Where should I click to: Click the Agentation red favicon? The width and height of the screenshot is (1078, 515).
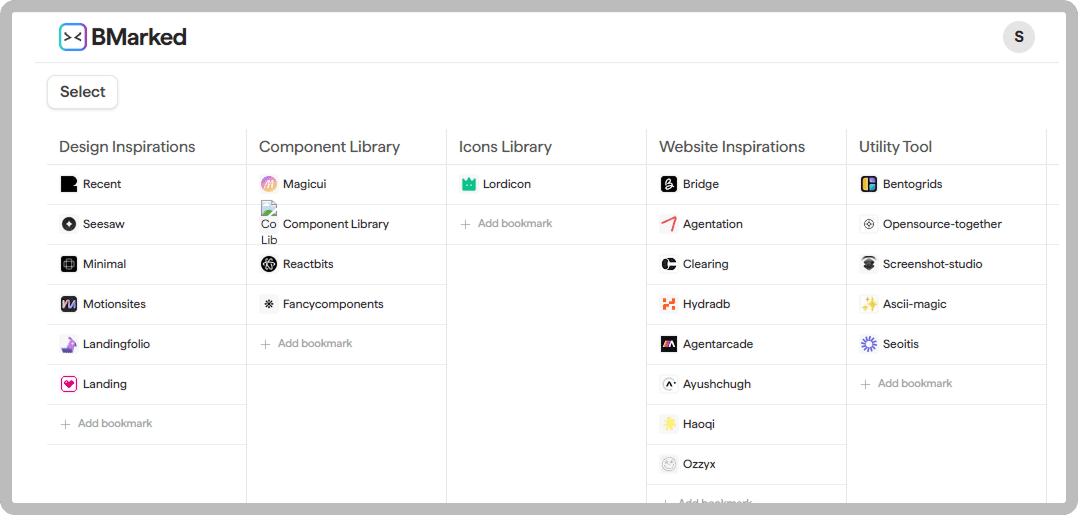669,224
